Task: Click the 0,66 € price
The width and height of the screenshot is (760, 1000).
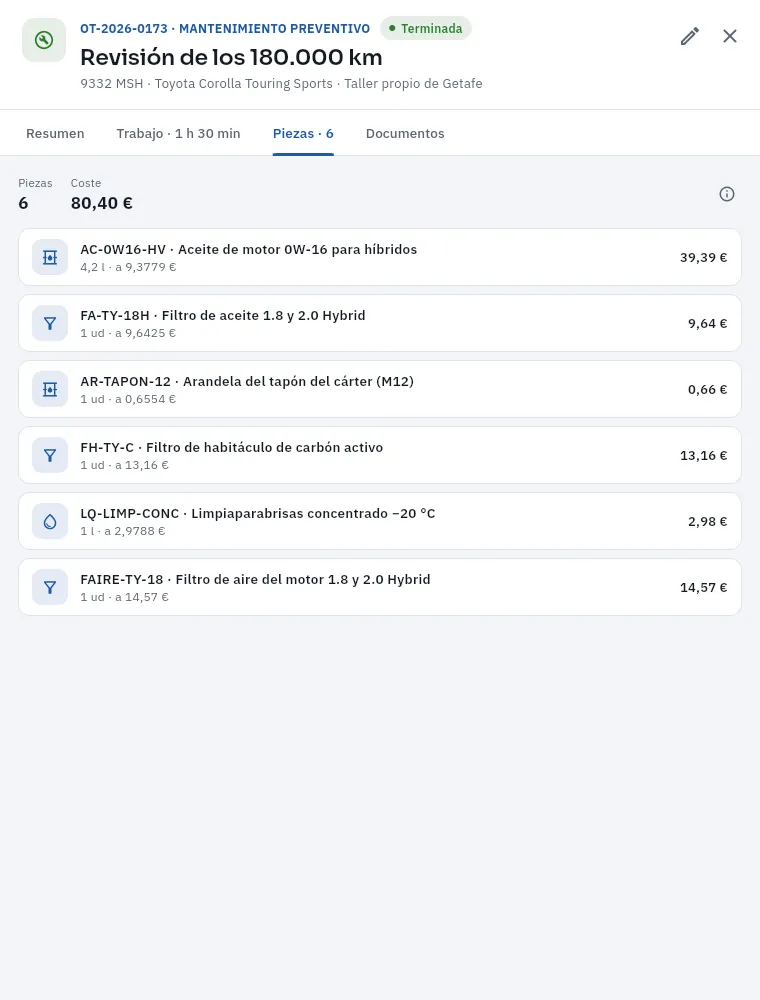Action: pos(707,390)
